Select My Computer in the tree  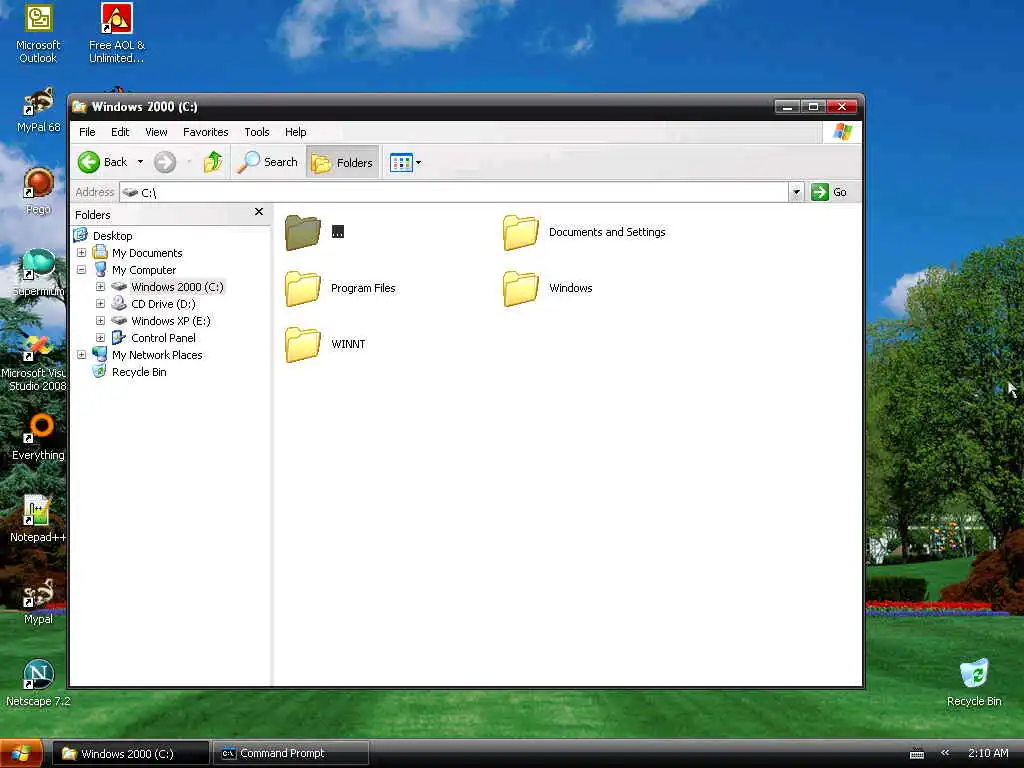coord(144,270)
